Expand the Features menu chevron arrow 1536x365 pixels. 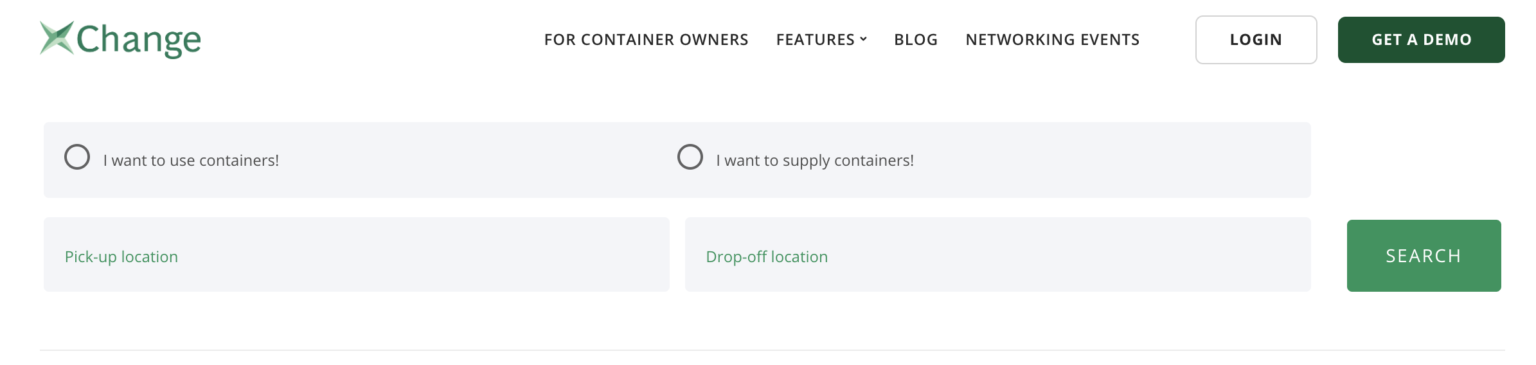point(863,40)
